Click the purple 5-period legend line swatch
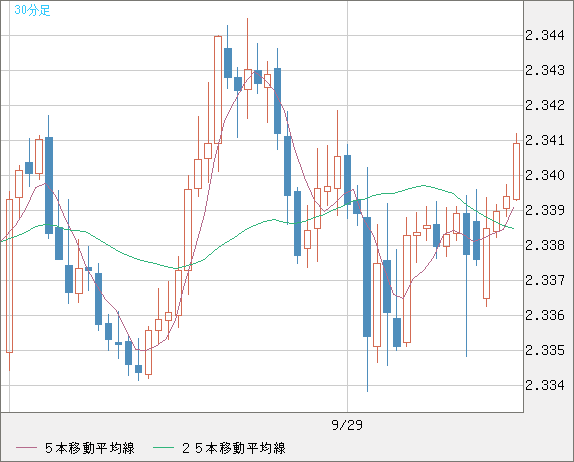Viewport: 574px width, 462px height. pyautogui.click(x=26, y=448)
